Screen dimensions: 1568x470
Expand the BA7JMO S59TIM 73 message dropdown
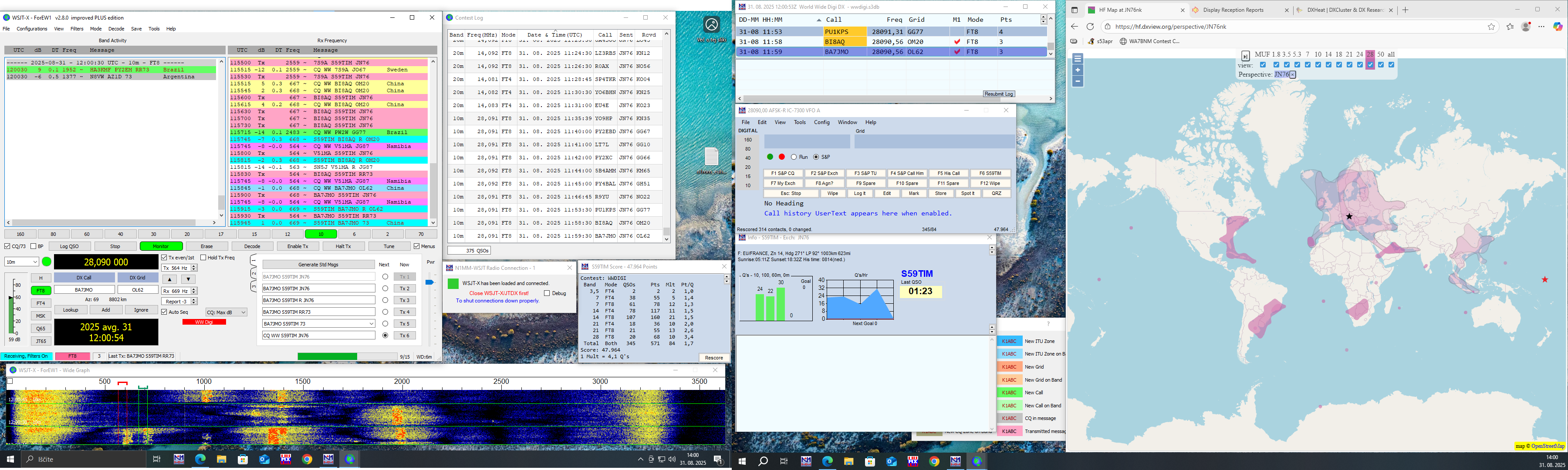click(370, 324)
